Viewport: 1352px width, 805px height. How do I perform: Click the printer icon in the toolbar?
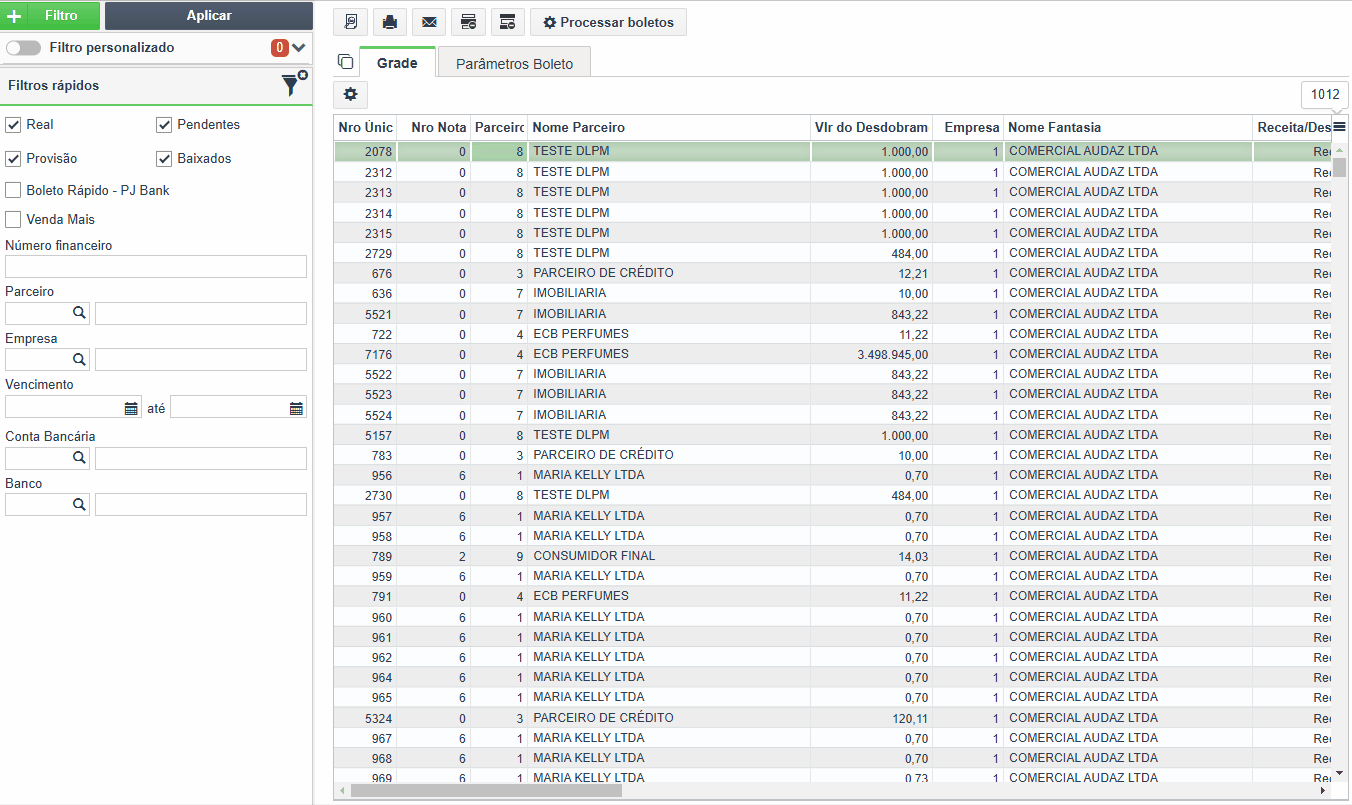(x=389, y=22)
